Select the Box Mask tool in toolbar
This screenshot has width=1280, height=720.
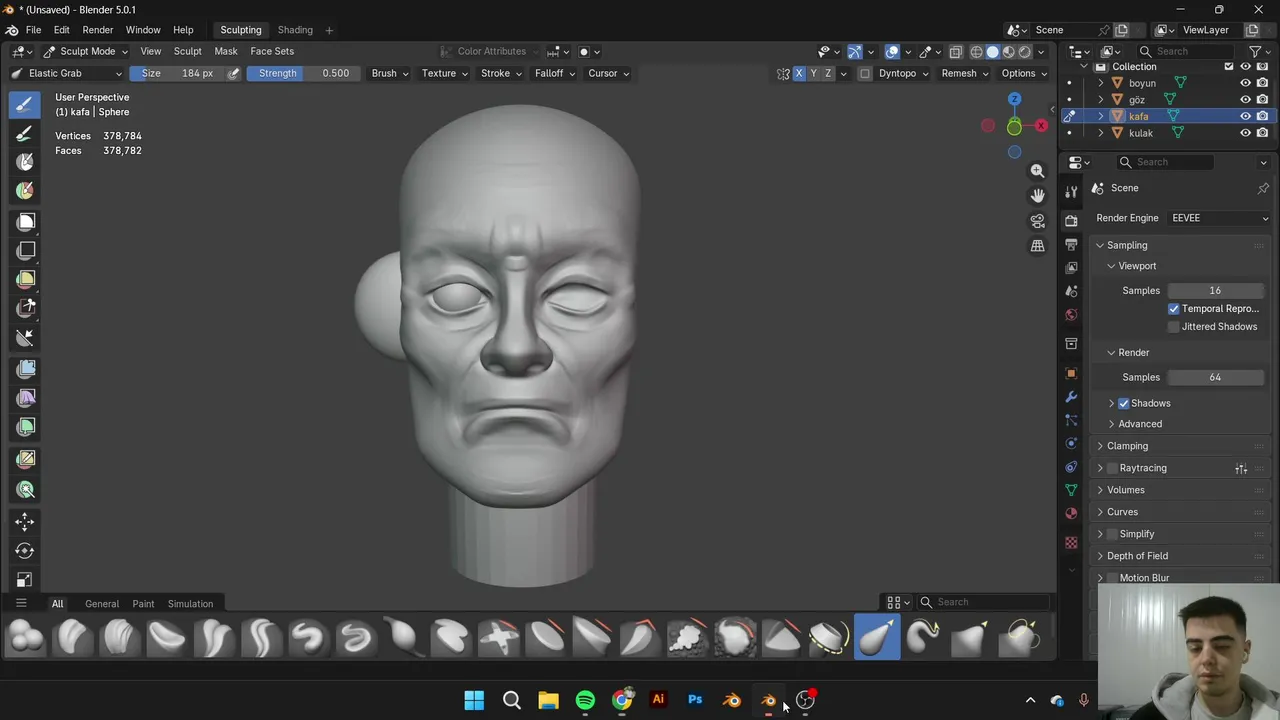click(x=26, y=222)
